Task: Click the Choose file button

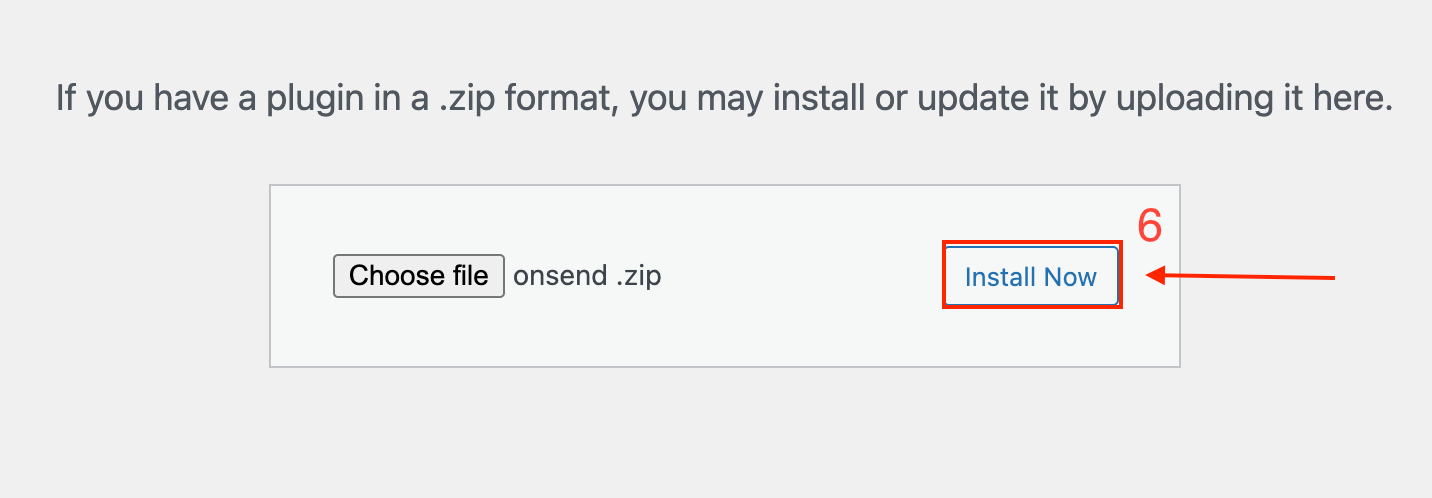Action: tap(418, 276)
